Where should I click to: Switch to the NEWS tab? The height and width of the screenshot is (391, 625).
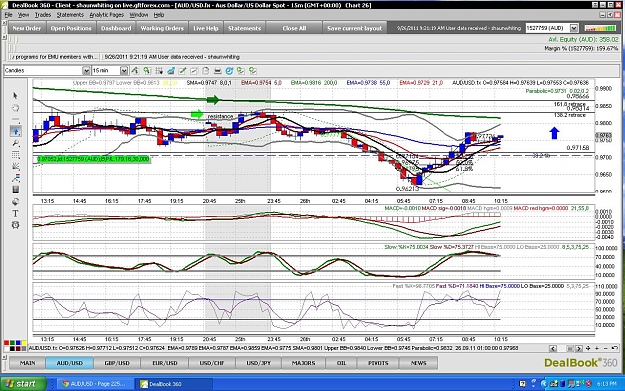[x=418, y=363]
